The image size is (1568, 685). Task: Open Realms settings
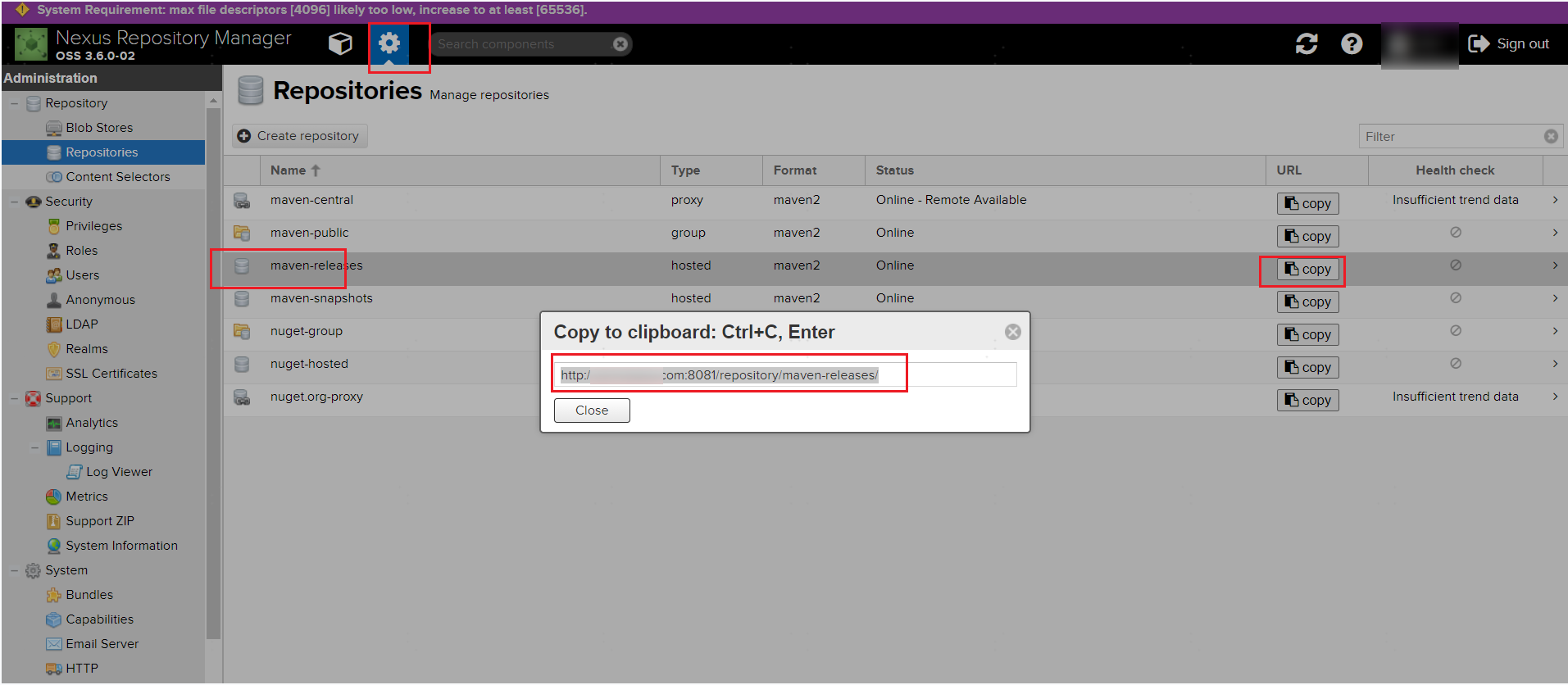86,349
